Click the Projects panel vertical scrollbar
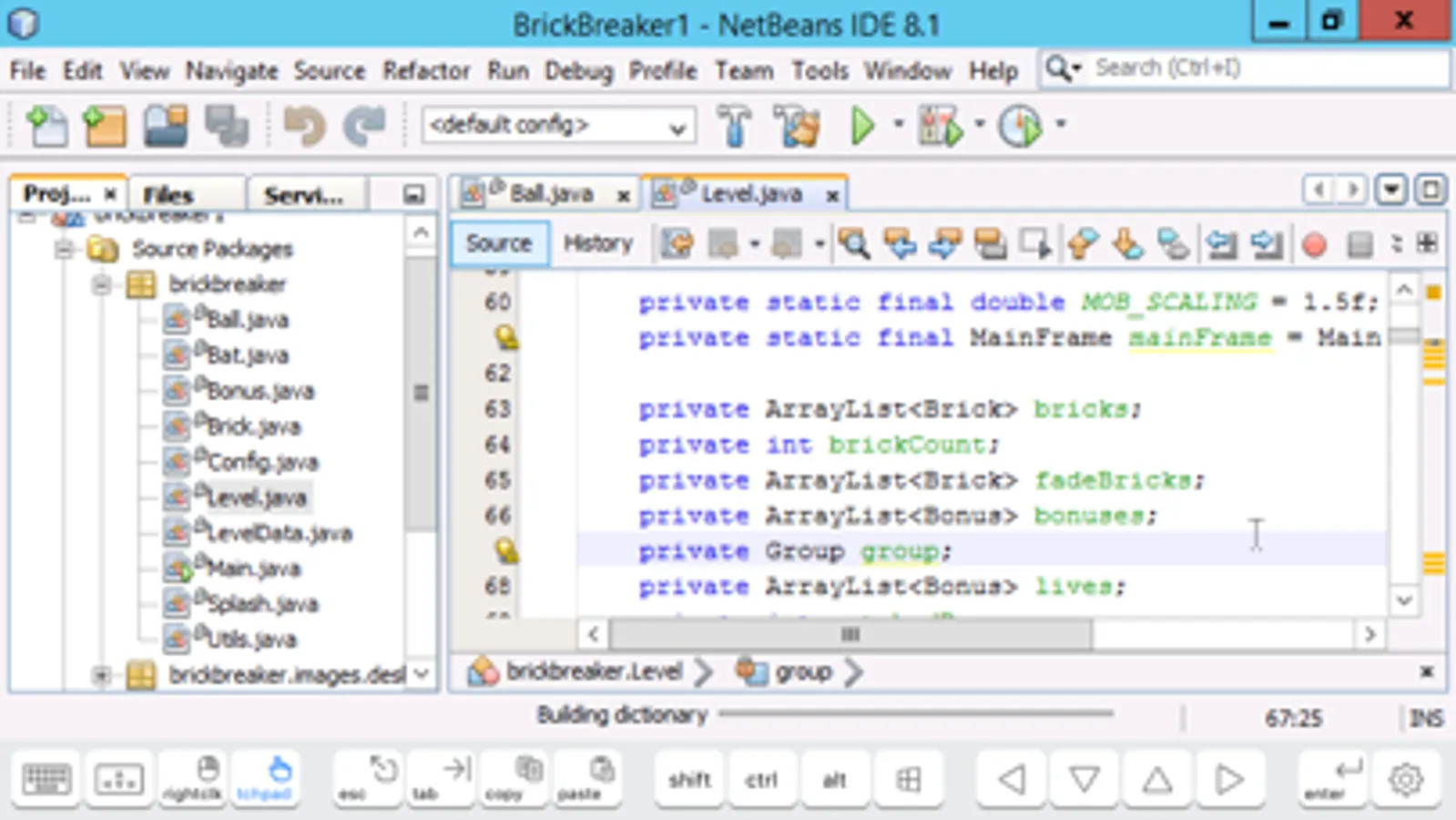Viewport: 1456px width, 820px height. coord(420,392)
